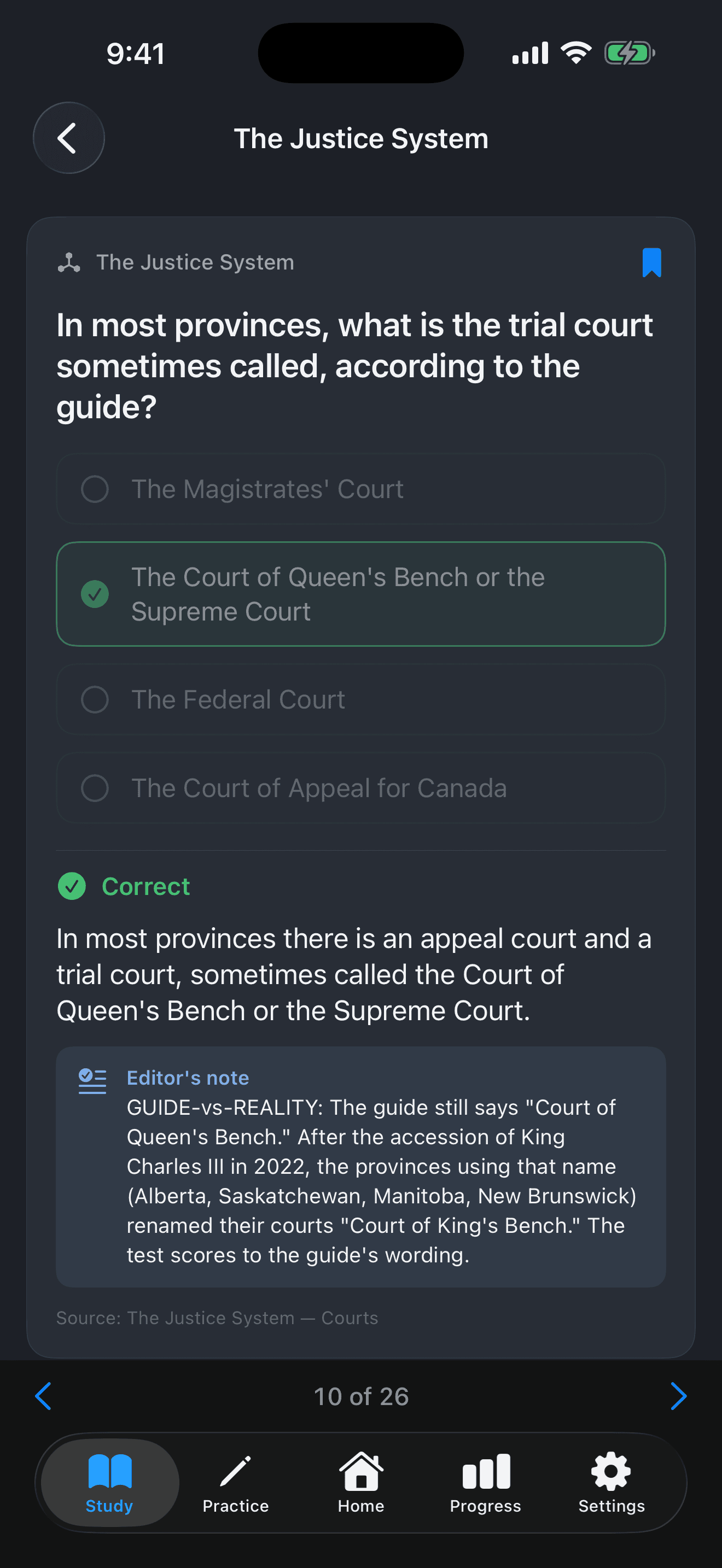
Task: Click the 10 of 26 page indicator
Action: (361, 1396)
